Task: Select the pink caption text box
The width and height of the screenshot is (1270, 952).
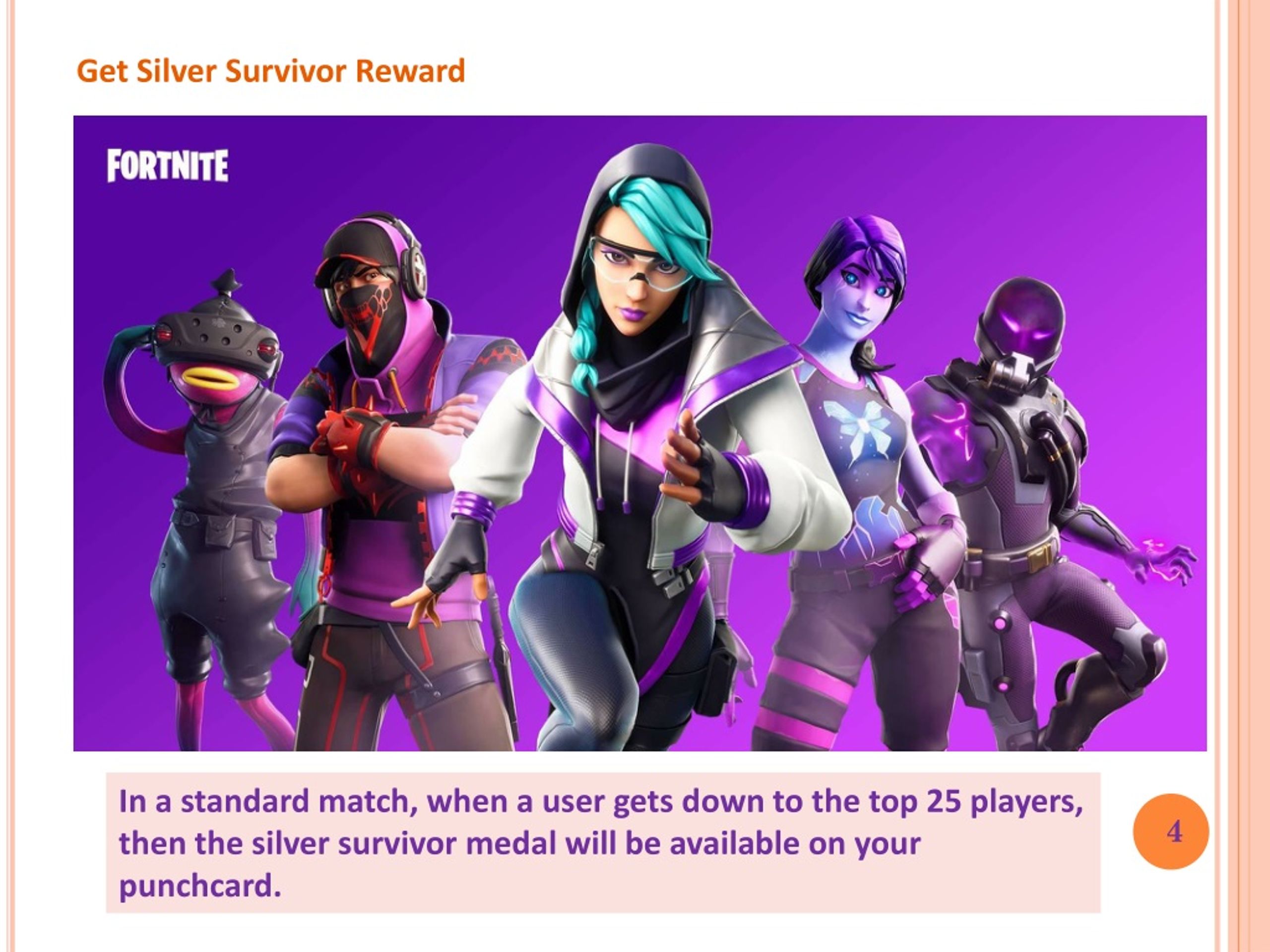Action: [603, 842]
